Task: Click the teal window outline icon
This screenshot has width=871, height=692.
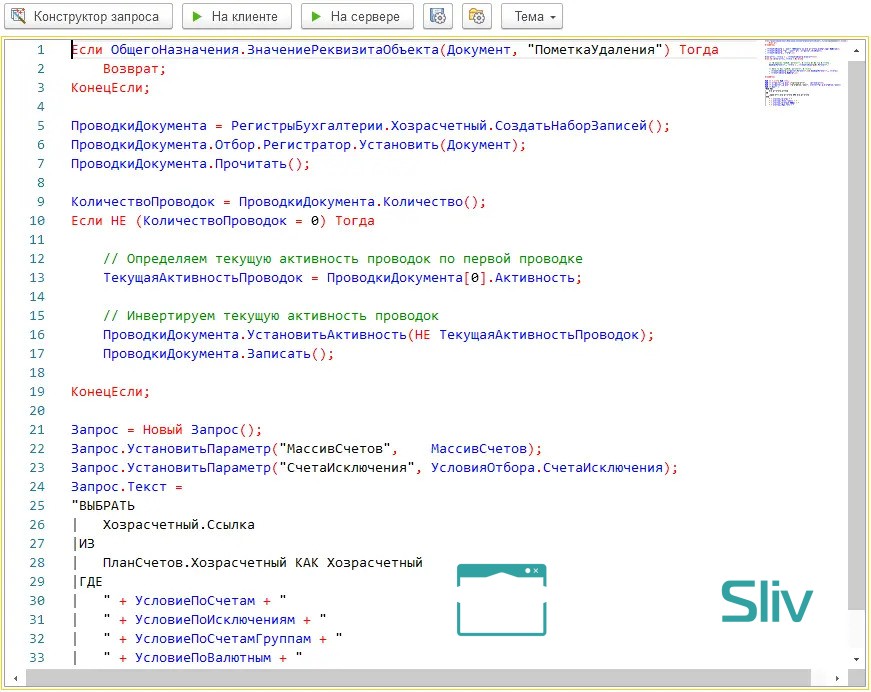Action: [502, 598]
